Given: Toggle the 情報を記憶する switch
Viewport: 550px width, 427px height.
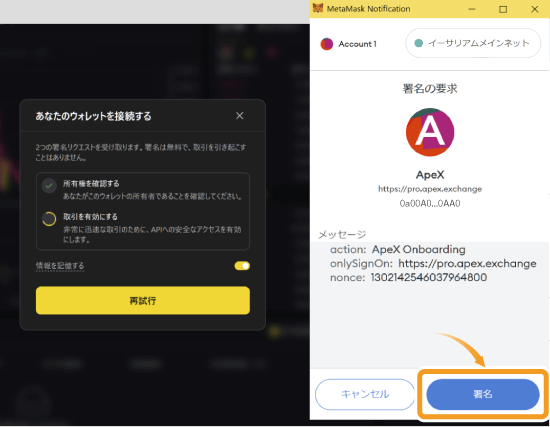Looking at the screenshot, I should pyautogui.click(x=242, y=266).
